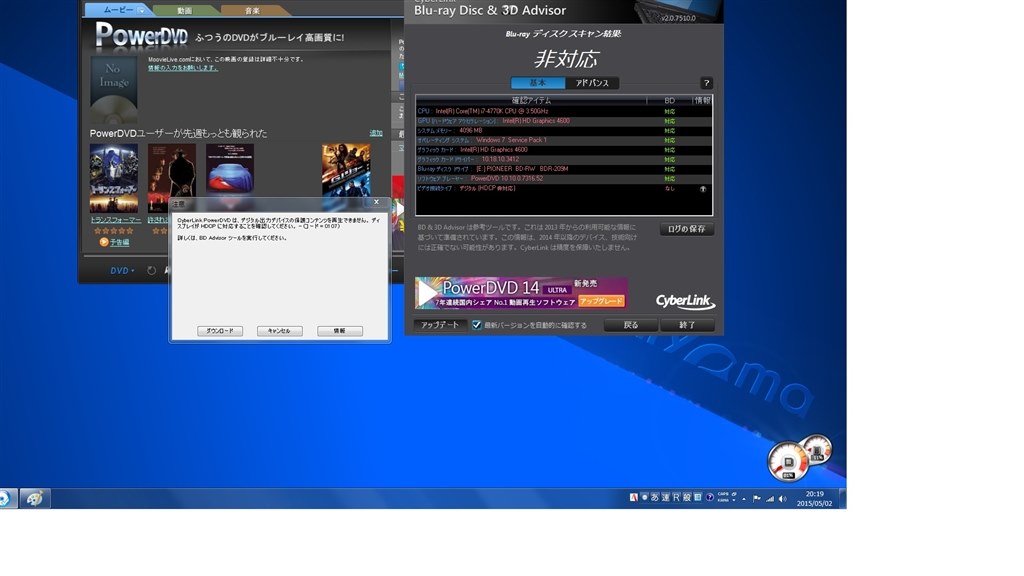Select the GPU Intel HD Graphics 4600 row
Viewport: 1024px width, 576px height.
click(564, 121)
